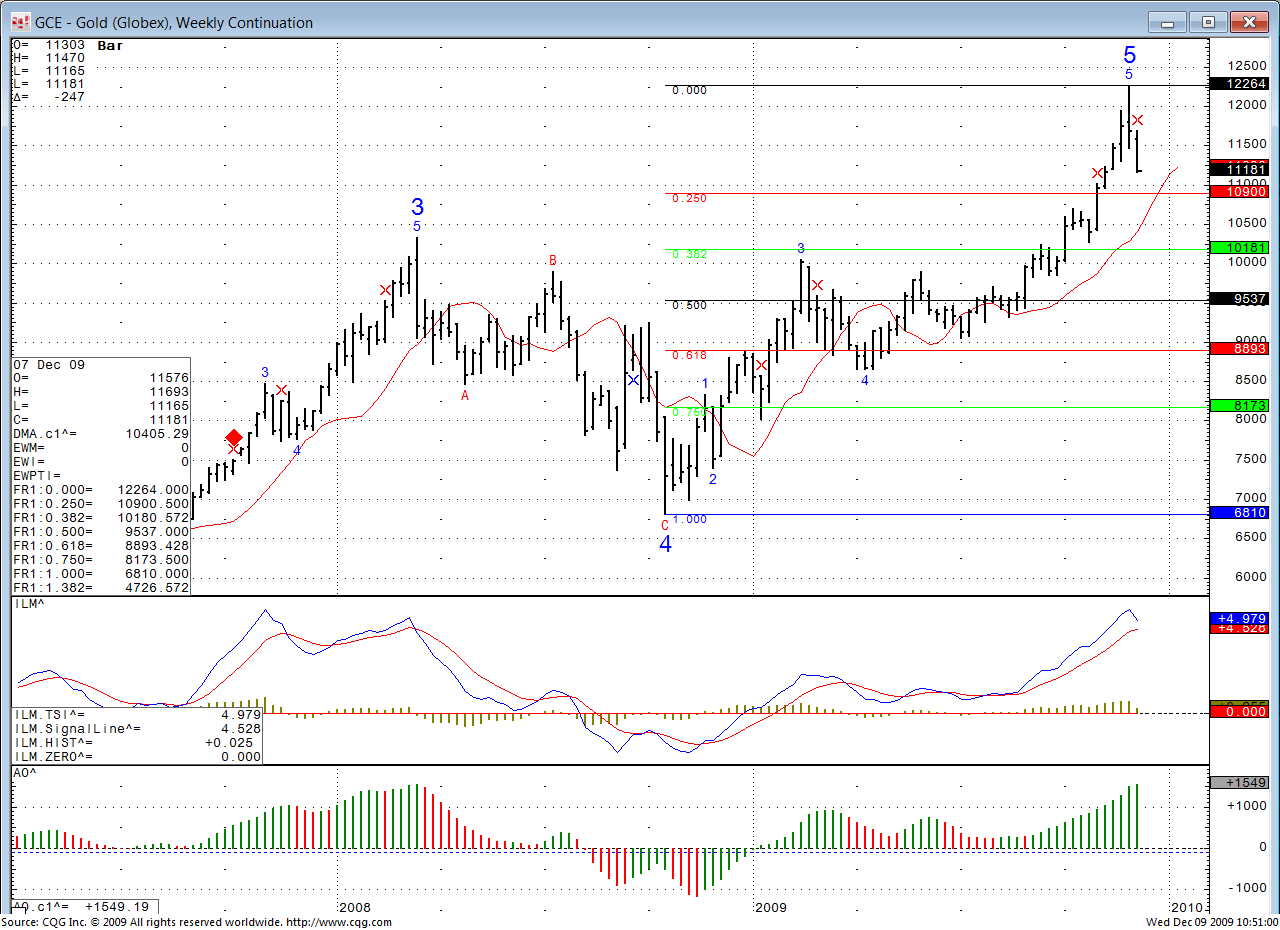Minimize the GCE Gold chart window
The height and width of the screenshot is (930, 1280).
[x=1166, y=22]
